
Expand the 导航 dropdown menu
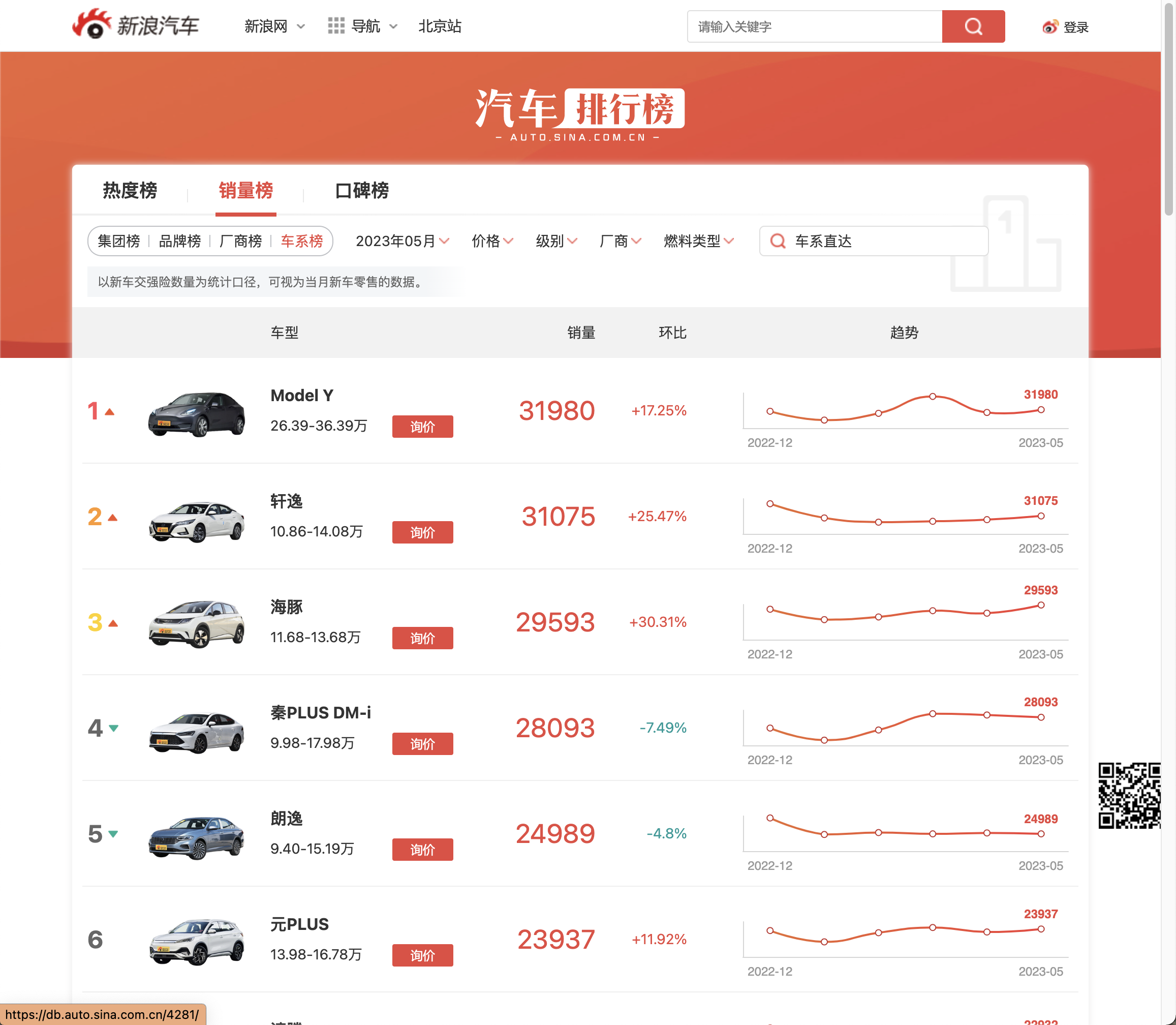tap(394, 27)
